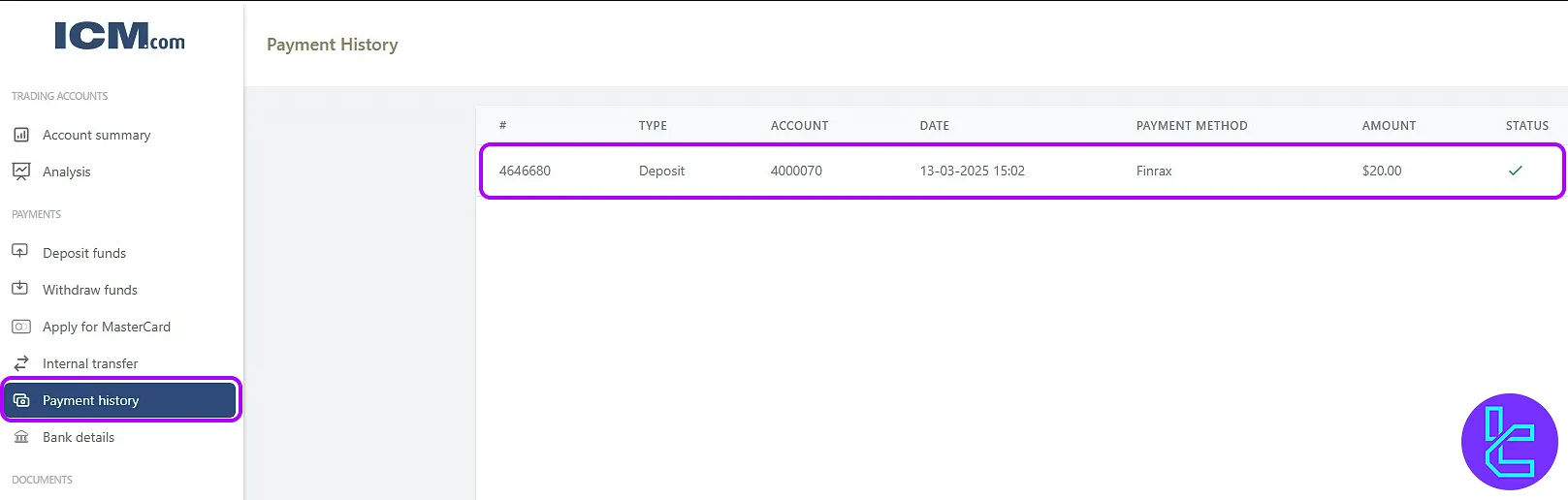Click the TRADING ACCOUNTS section label

click(60, 96)
